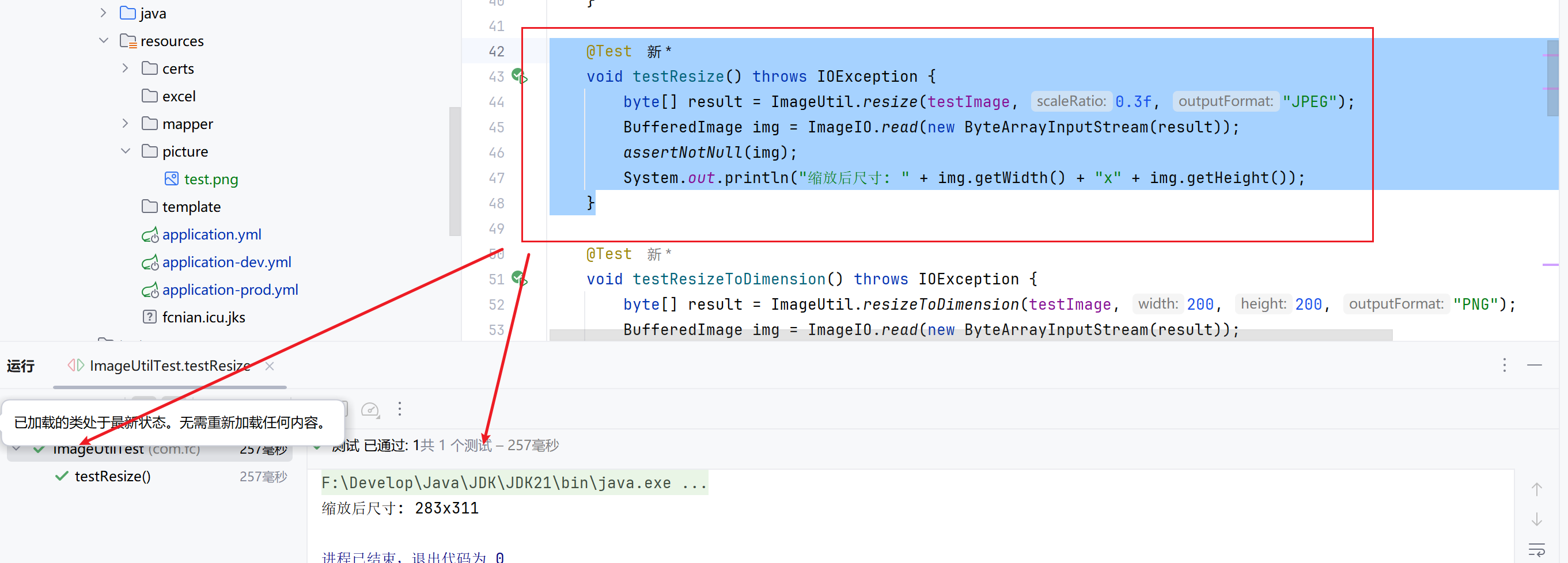The width and height of the screenshot is (1568, 563).
Task: Open Run tool window options menu
Action: 1504,365
